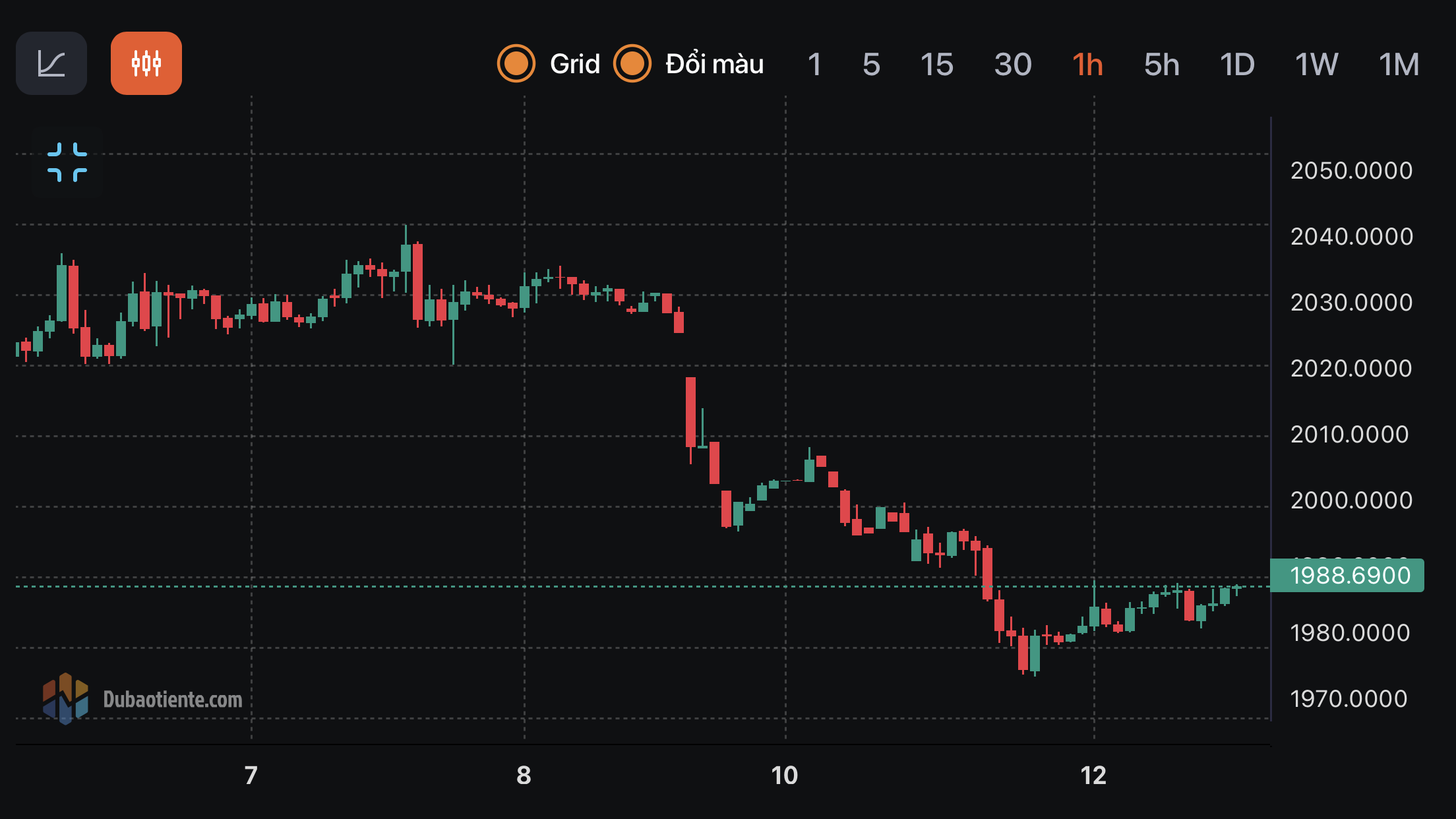Click the 2010.0000 price axis label

tap(1350, 435)
